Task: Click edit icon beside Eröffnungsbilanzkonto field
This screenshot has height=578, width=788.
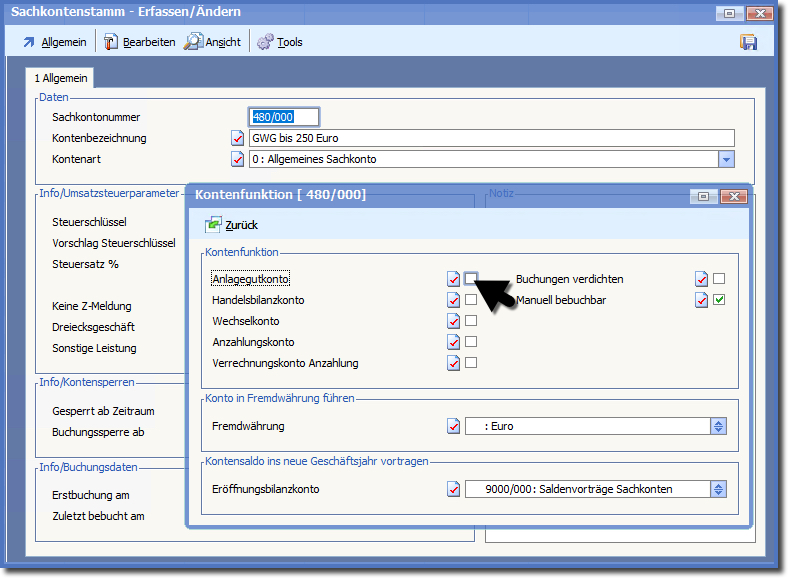Action: pyautogui.click(x=453, y=489)
